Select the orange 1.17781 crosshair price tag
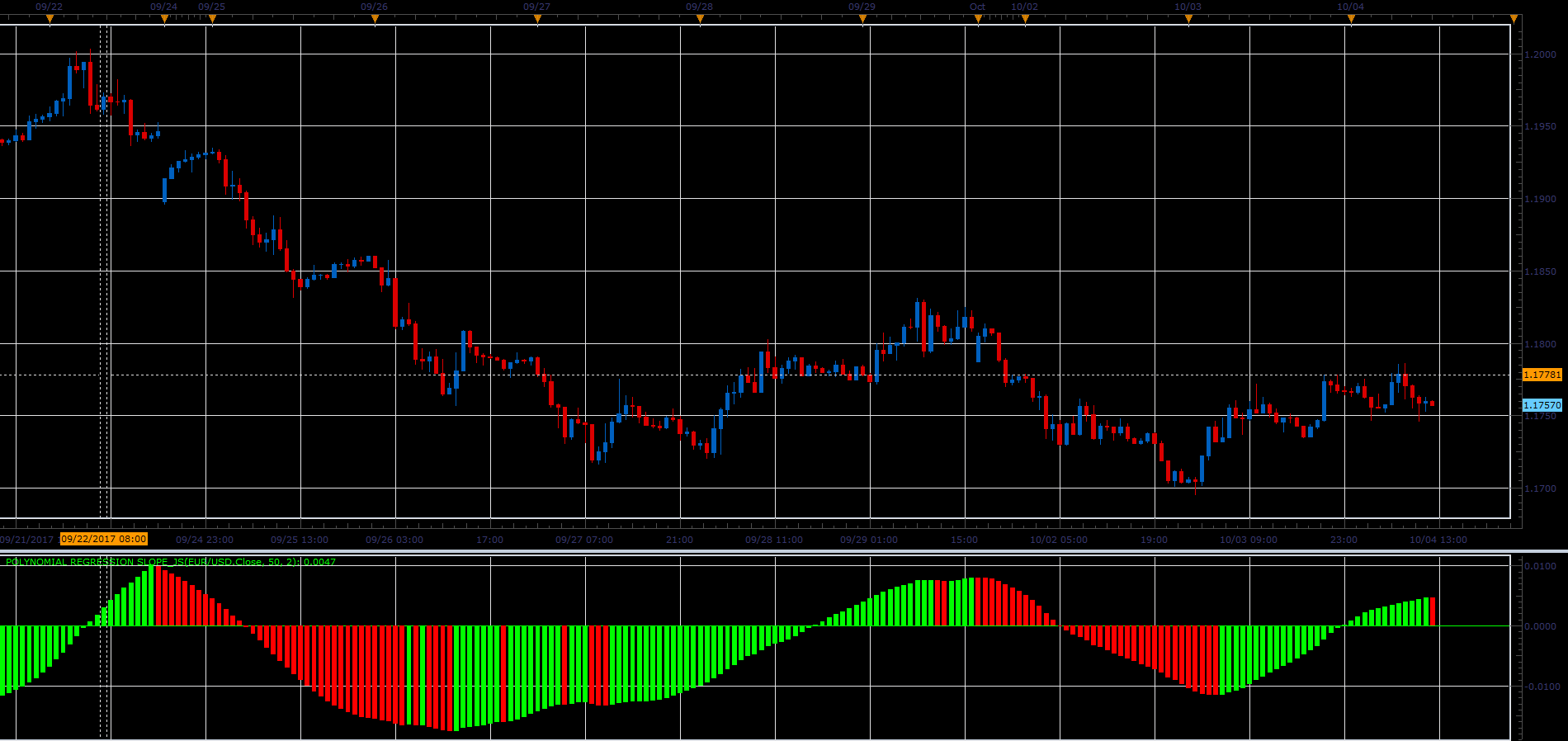Screen dimensions: 1568x741 [1542, 375]
